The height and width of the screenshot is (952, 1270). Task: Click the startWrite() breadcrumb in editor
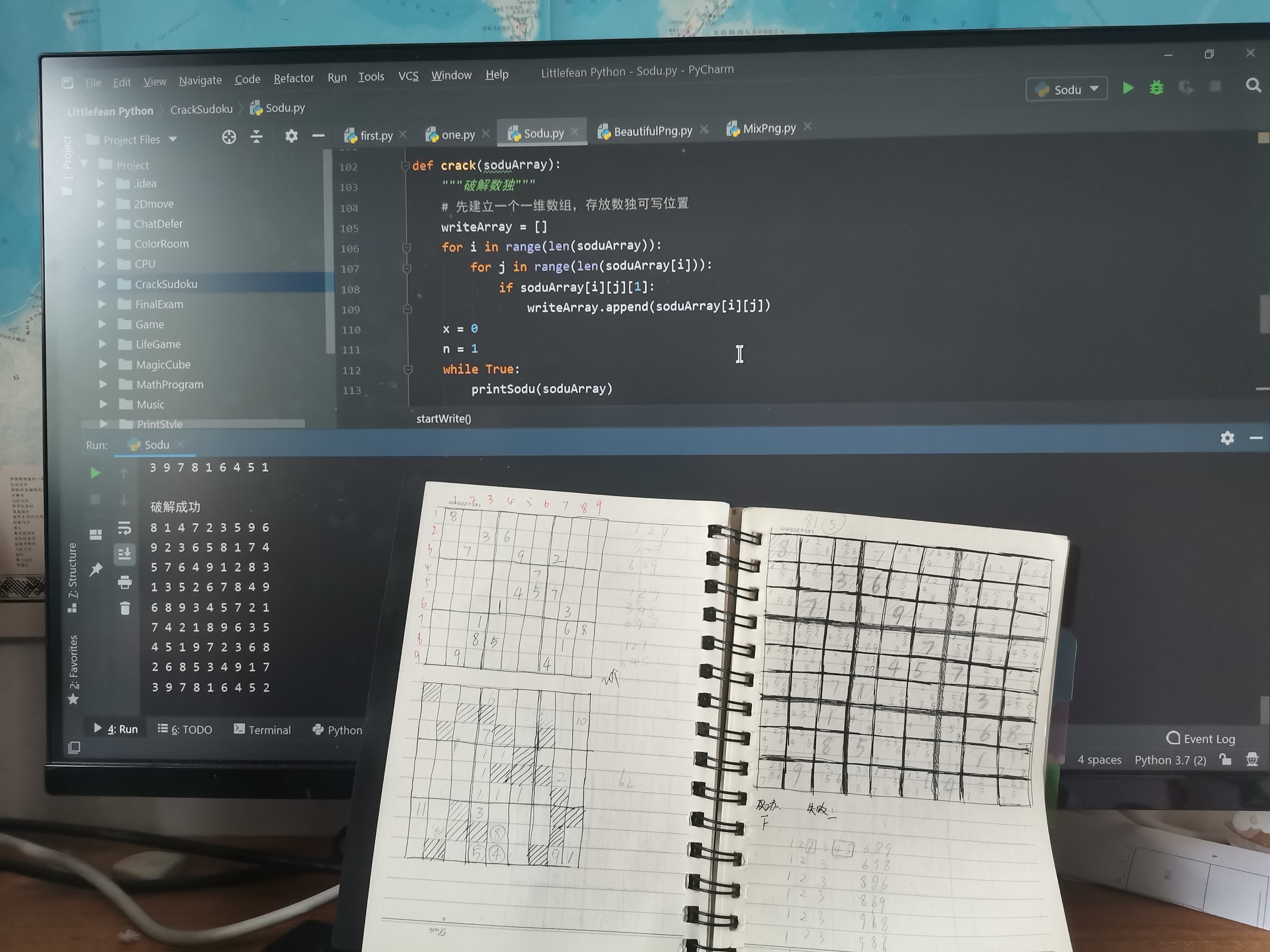(x=443, y=418)
